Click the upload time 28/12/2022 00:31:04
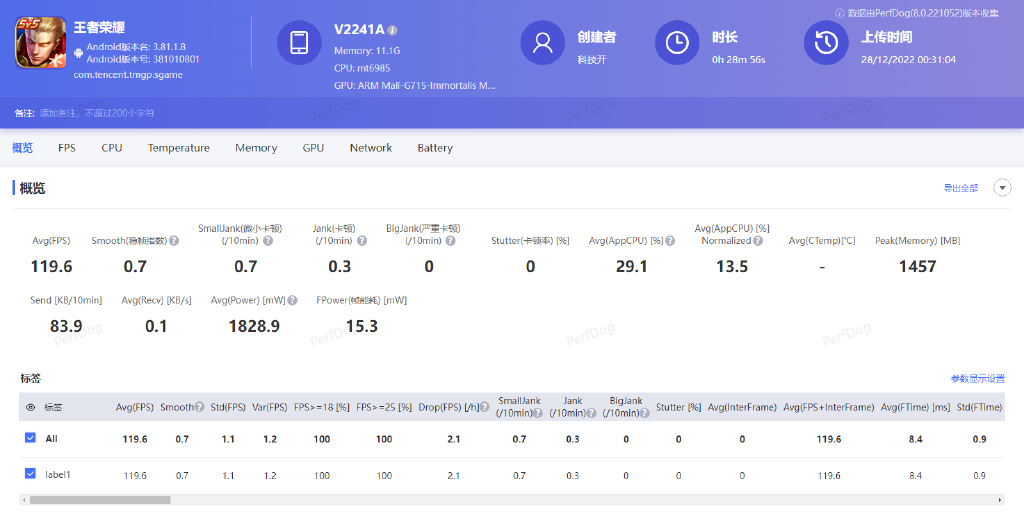 click(908, 59)
